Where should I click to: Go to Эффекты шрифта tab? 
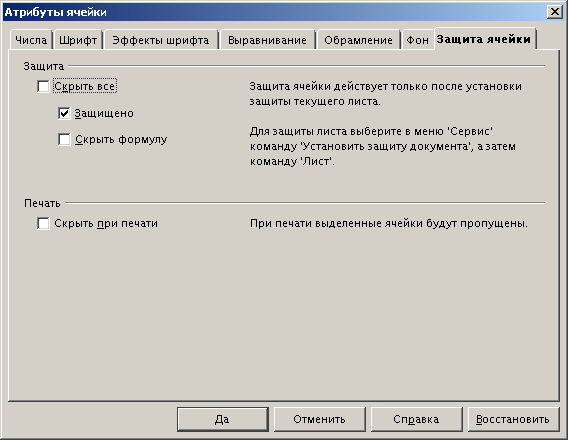coord(160,40)
